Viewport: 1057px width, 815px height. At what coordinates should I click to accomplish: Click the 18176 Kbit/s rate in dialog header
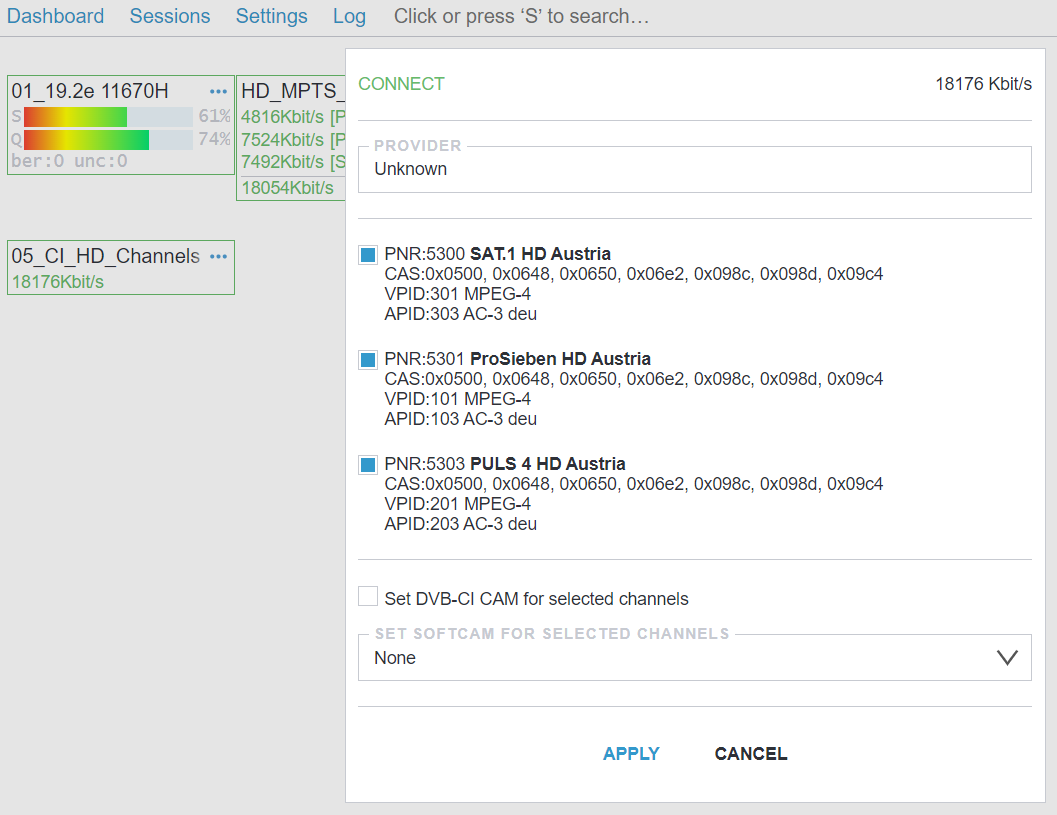[984, 84]
